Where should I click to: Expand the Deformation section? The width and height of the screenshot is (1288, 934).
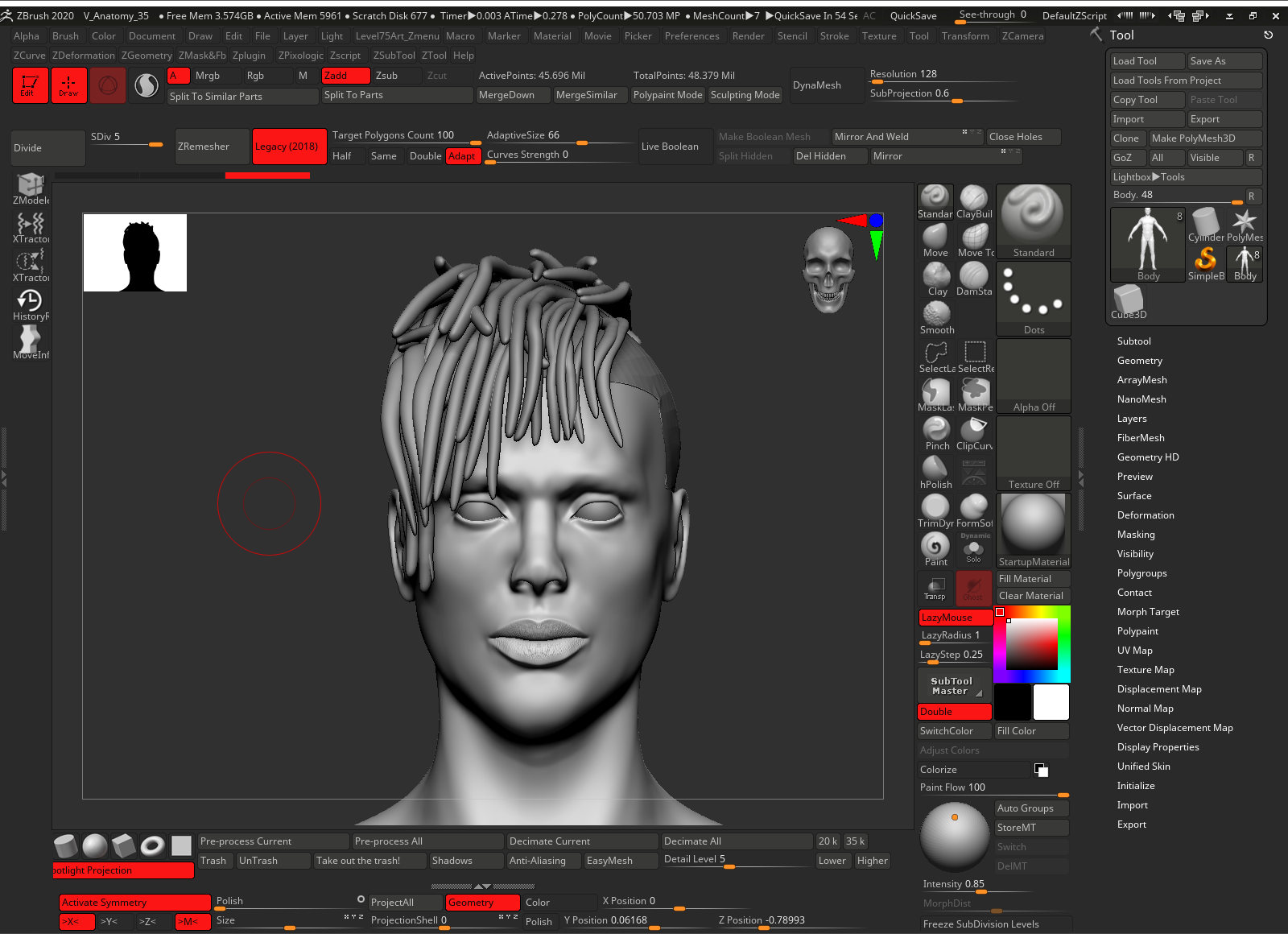coord(1146,515)
